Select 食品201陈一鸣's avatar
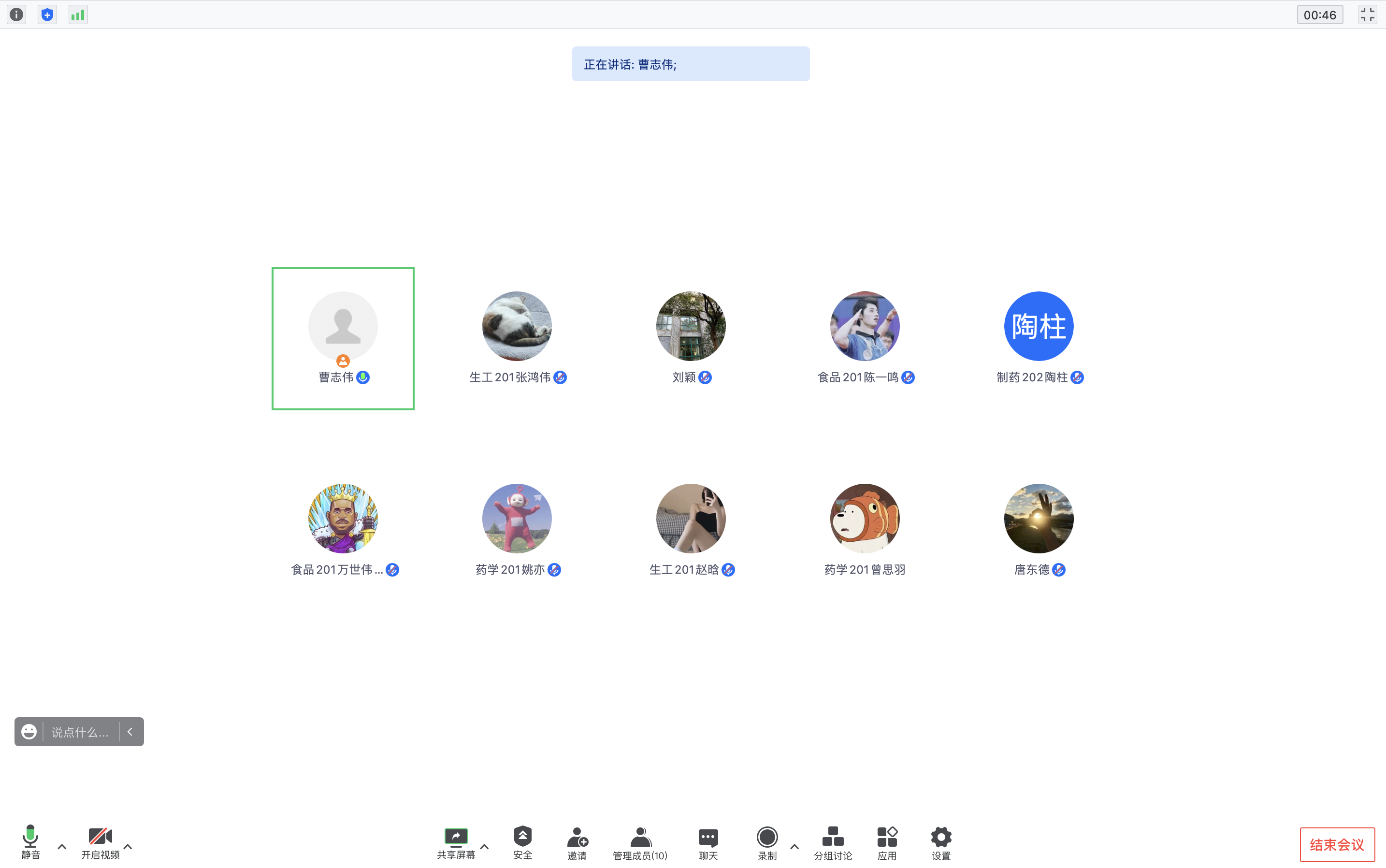This screenshot has width=1386, height=868. click(865, 326)
